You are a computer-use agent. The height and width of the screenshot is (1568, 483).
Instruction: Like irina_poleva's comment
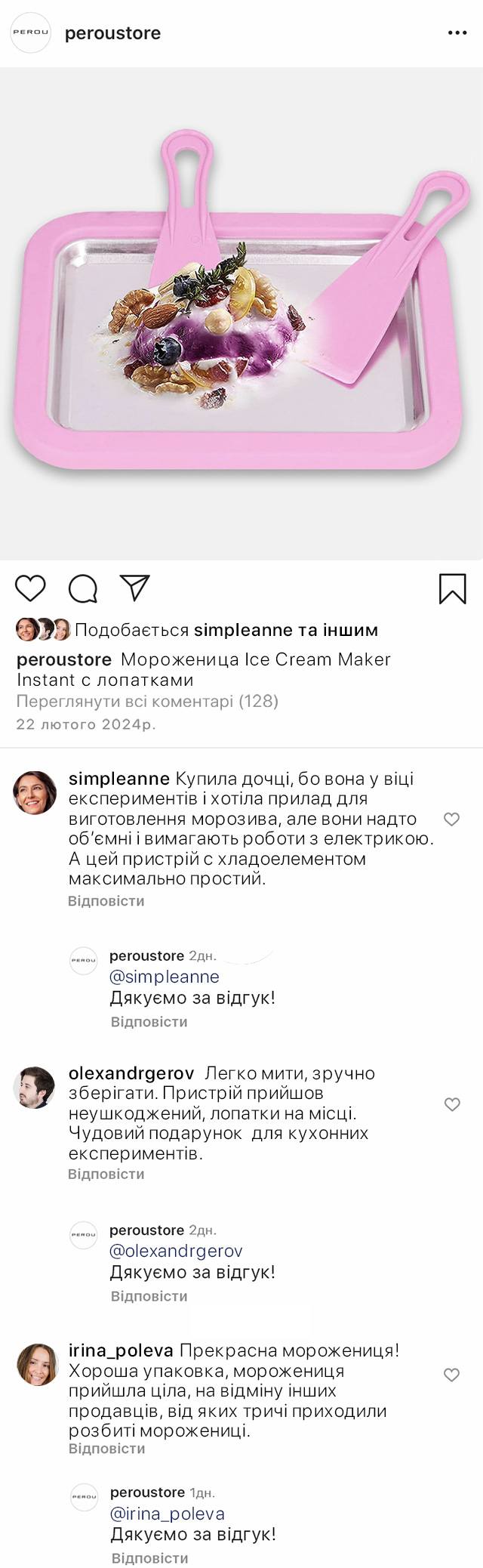coord(451,1375)
